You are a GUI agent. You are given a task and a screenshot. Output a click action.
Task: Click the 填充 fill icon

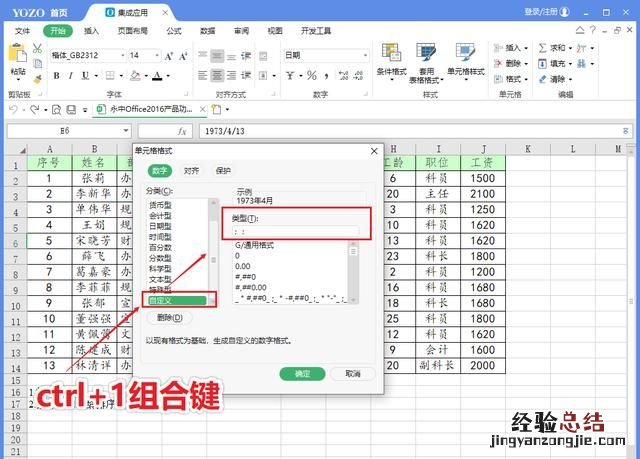tap(542, 64)
